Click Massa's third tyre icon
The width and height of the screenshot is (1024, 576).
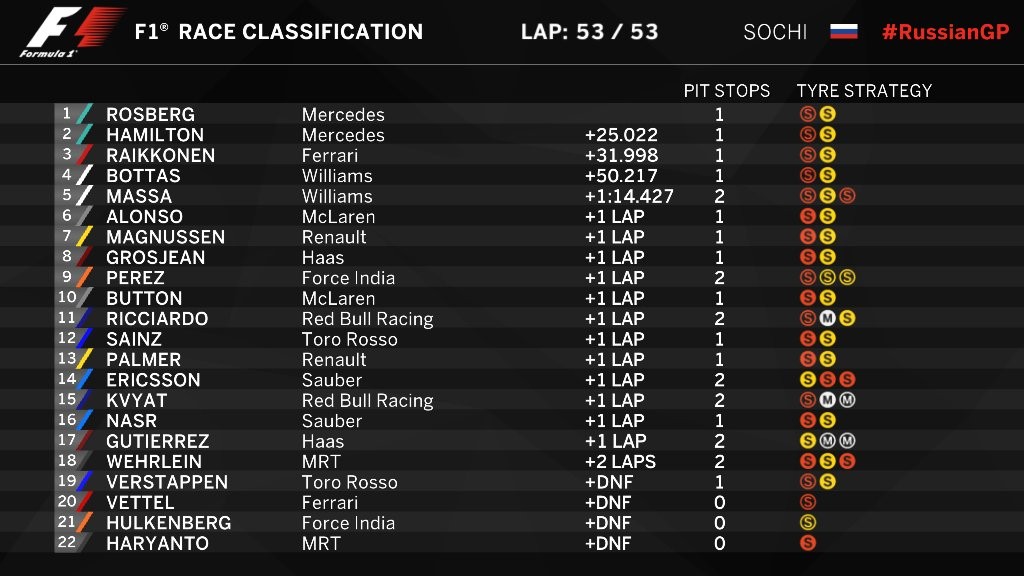847,196
